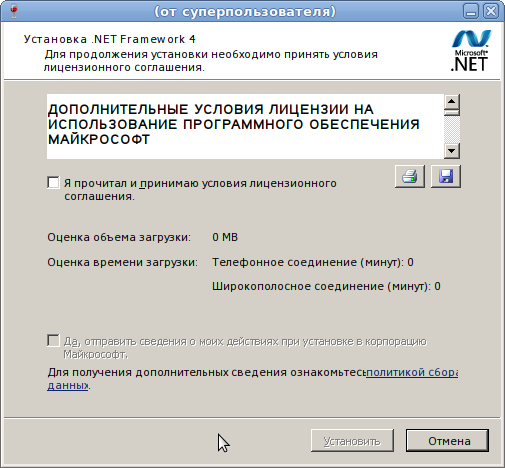The height and width of the screenshot is (468, 505).
Task: Check 'Я прочитал и принимаю условия' checkbox
Action: coord(53,183)
